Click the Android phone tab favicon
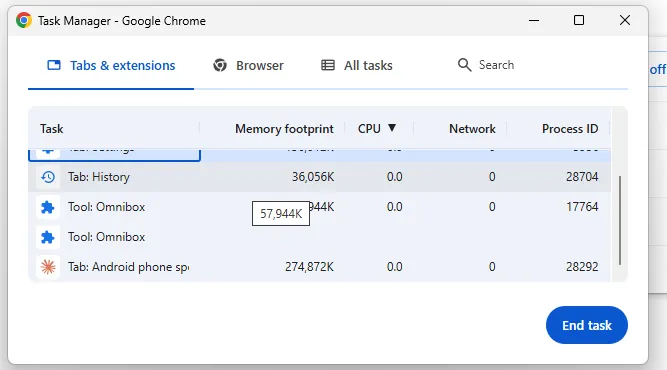Image resolution: width=667 pixels, height=370 pixels. pos(48,267)
